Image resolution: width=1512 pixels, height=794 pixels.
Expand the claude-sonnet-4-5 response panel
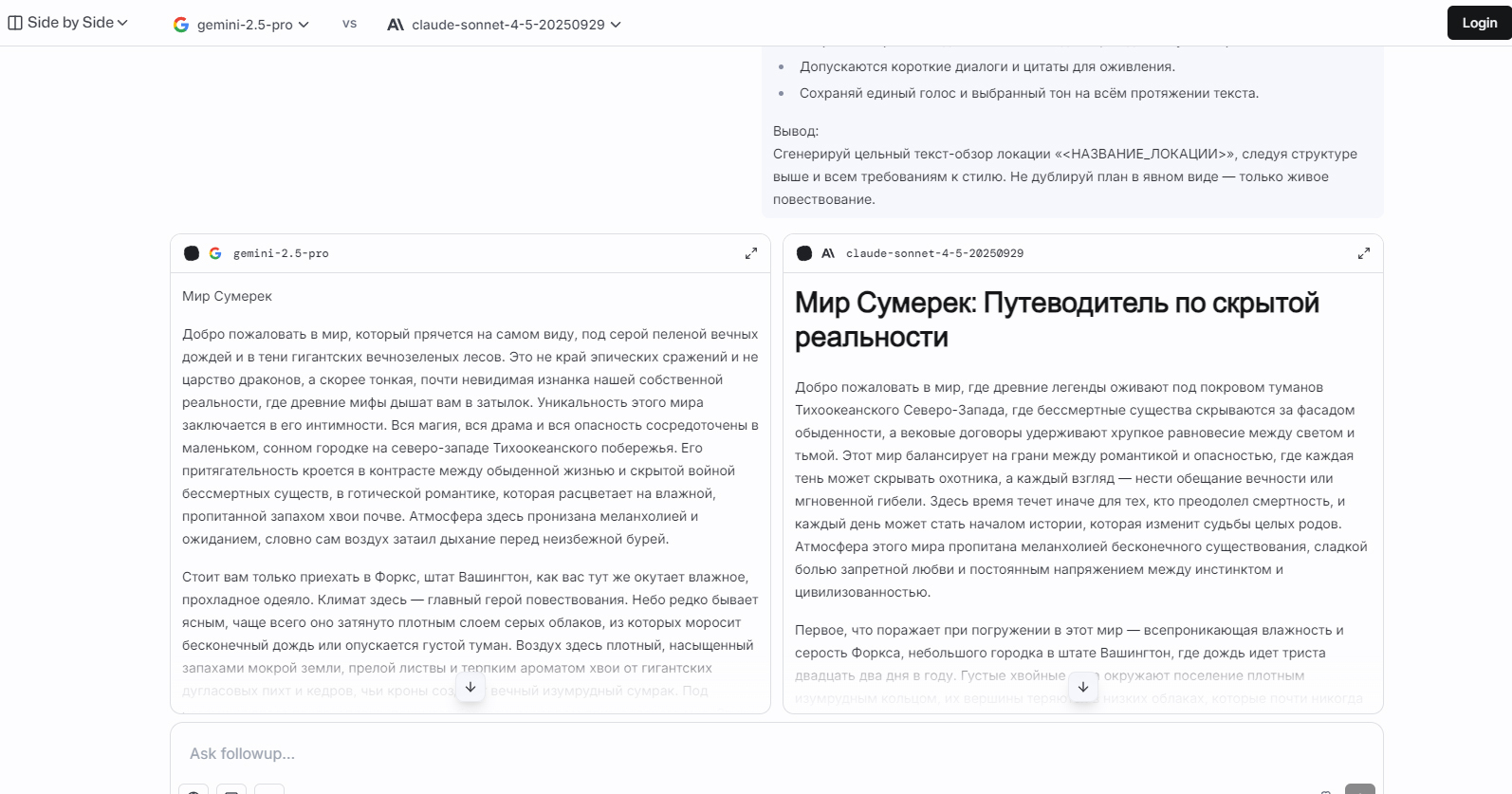1363,253
